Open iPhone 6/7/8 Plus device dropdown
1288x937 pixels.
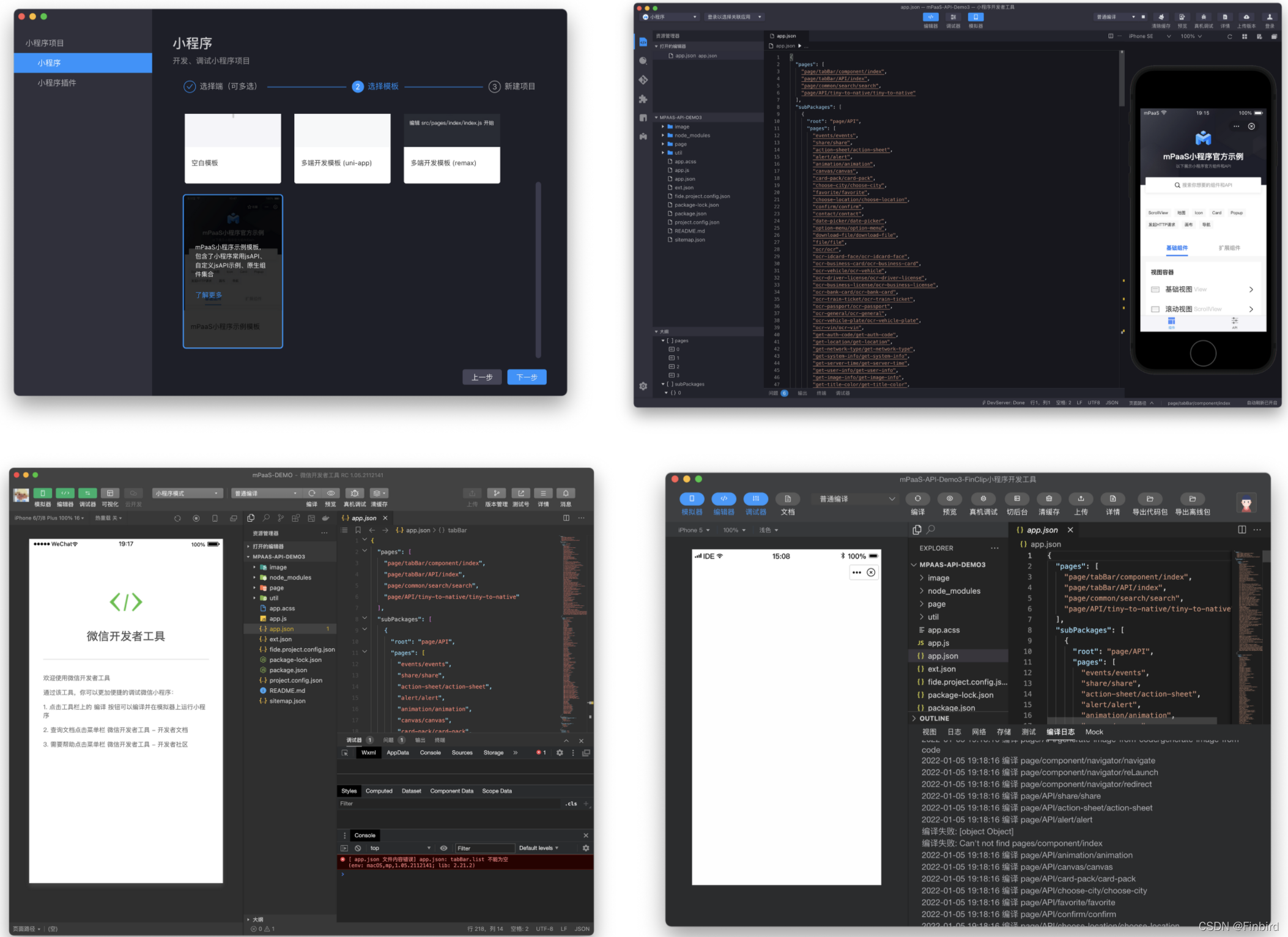pos(50,518)
